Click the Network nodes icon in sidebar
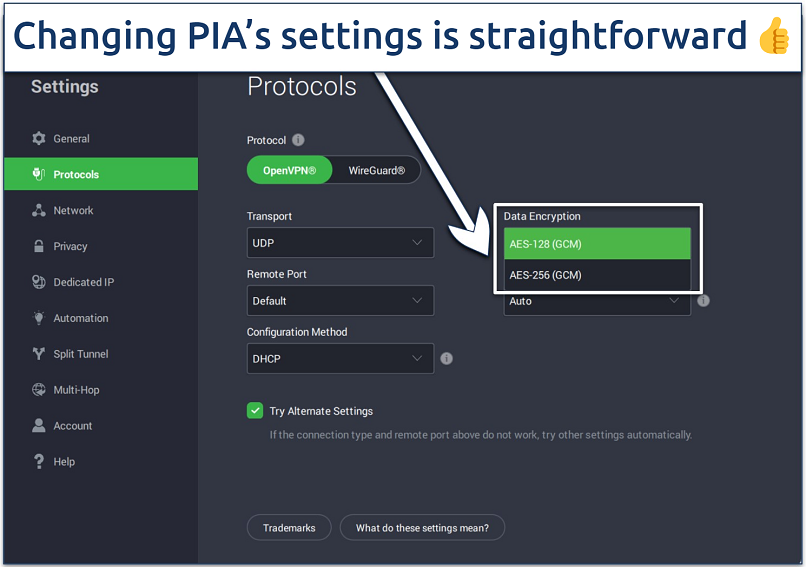Viewport: 806px width, 567px height. click(39, 210)
